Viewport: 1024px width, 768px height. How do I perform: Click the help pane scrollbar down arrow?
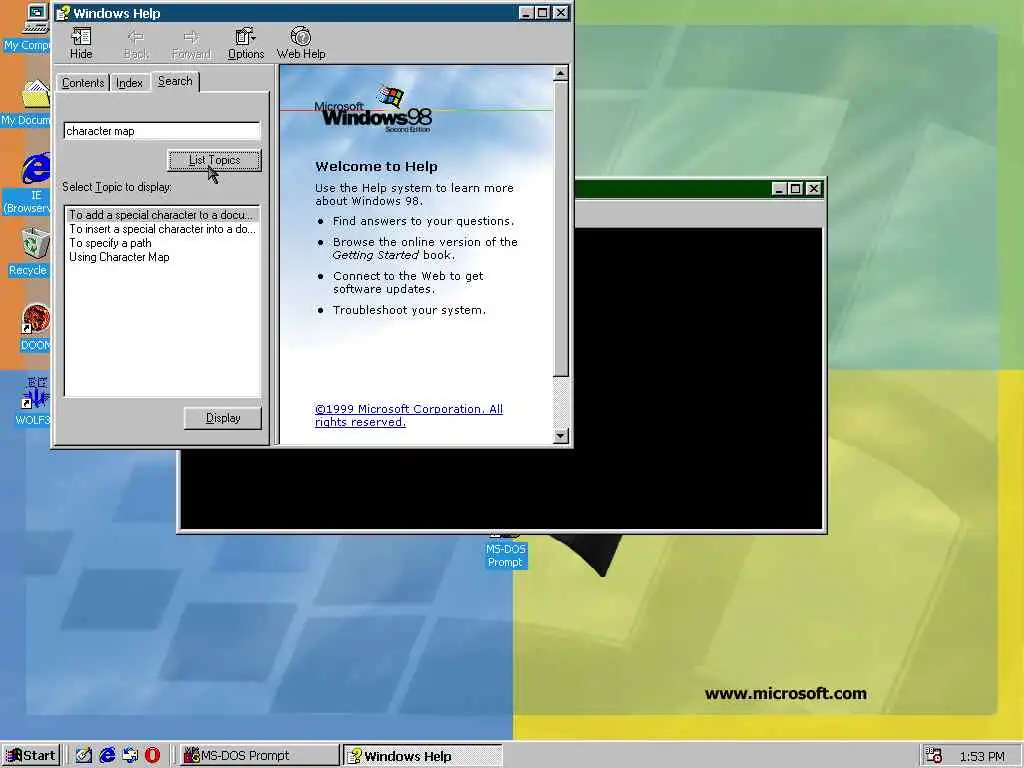point(560,436)
